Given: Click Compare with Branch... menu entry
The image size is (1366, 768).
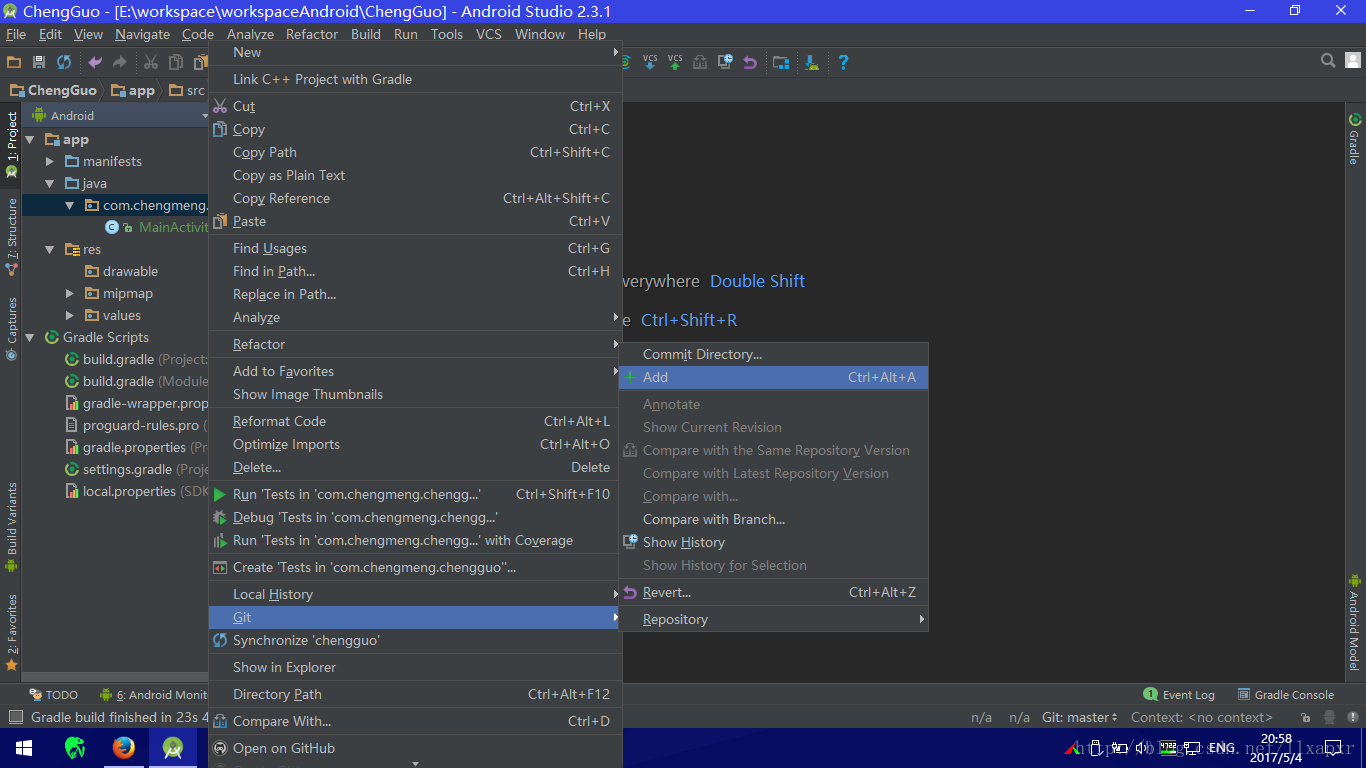Looking at the screenshot, I should coord(774,519).
